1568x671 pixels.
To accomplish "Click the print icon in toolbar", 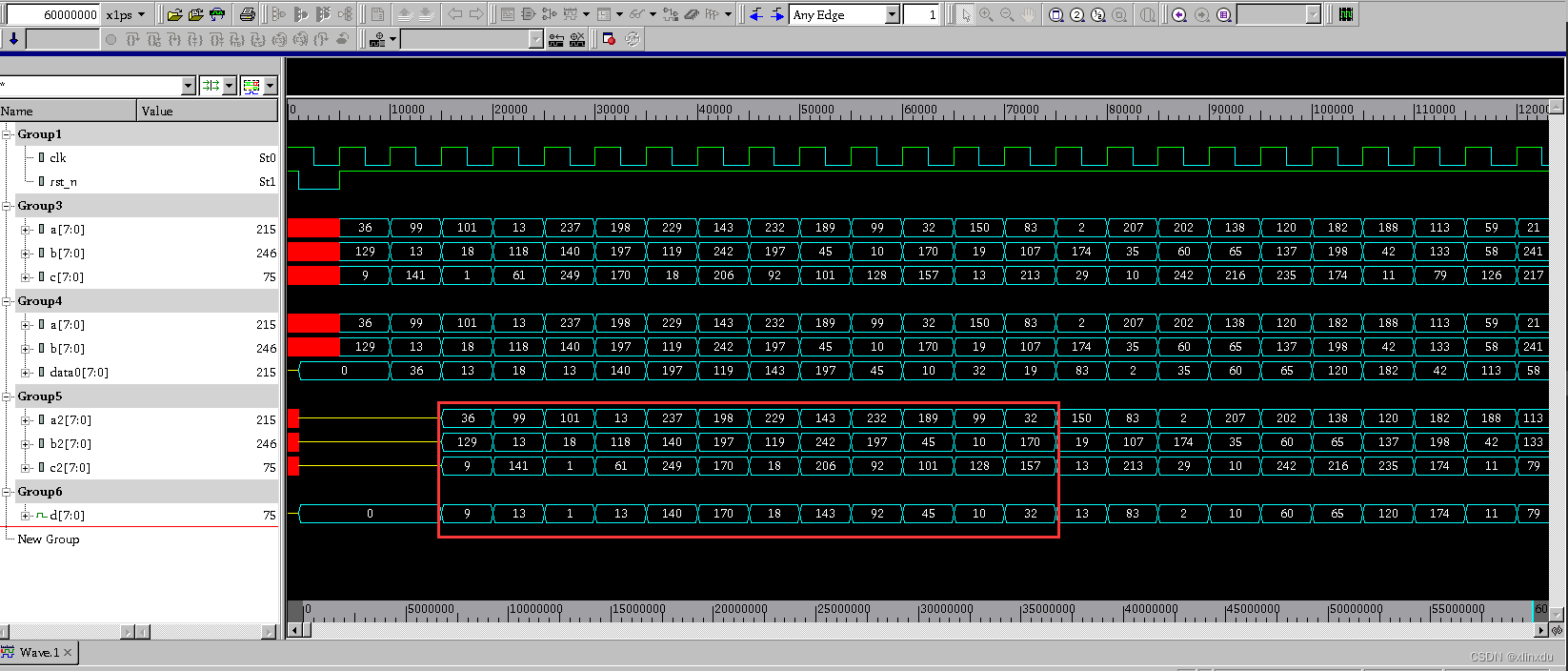I will (248, 14).
